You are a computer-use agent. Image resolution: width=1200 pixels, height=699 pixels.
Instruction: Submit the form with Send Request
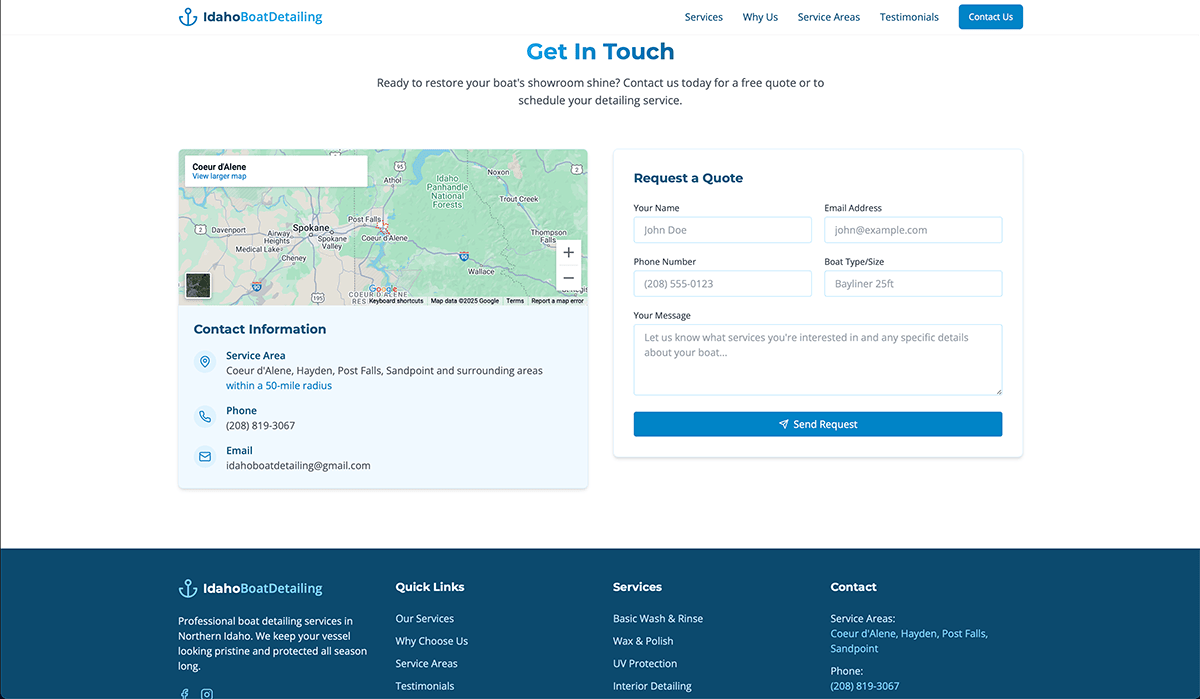tap(817, 424)
